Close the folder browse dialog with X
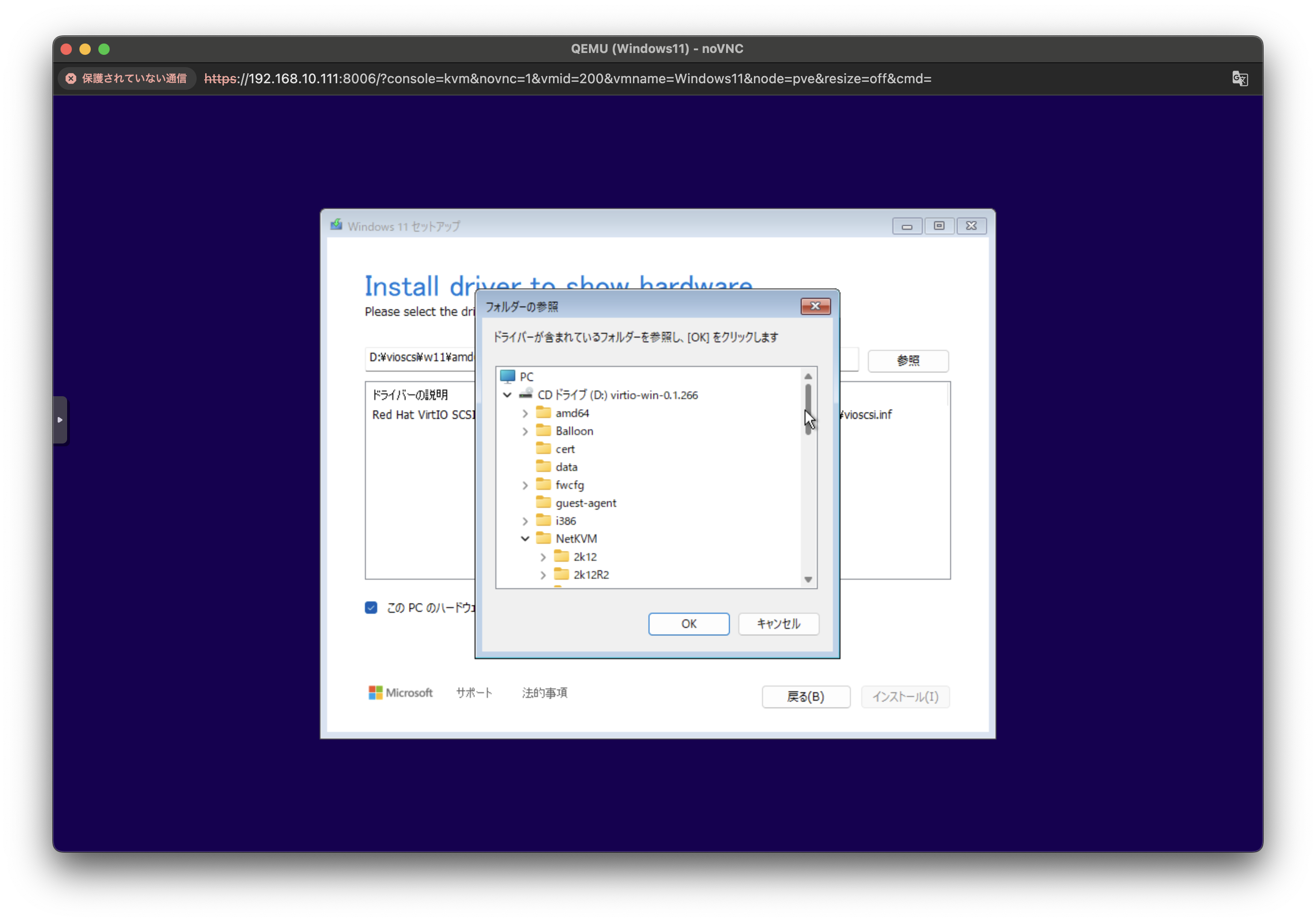Viewport: 1316px width, 922px height. tap(815, 306)
